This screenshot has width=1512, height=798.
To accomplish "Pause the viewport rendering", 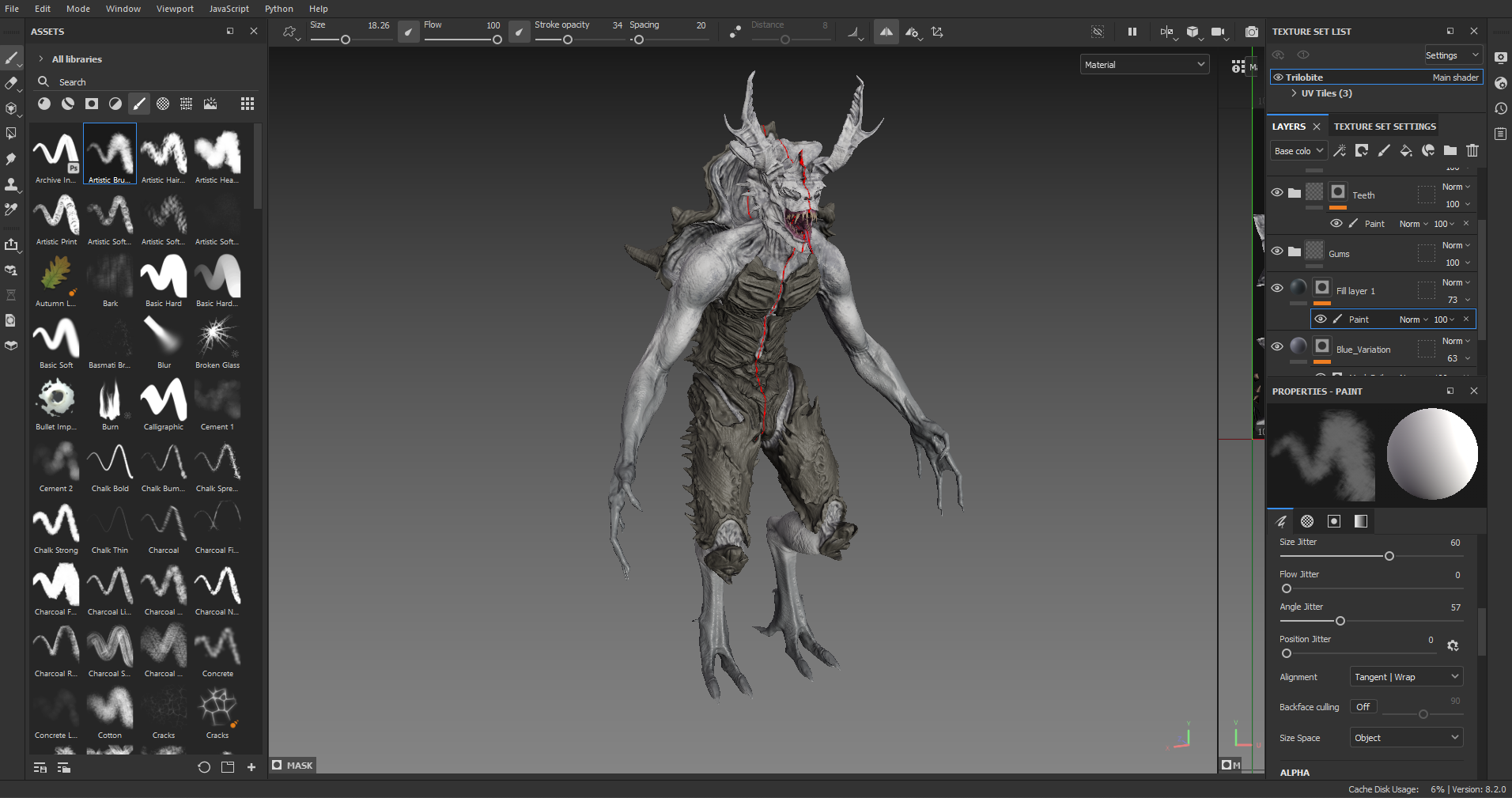I will (1132, 32).
